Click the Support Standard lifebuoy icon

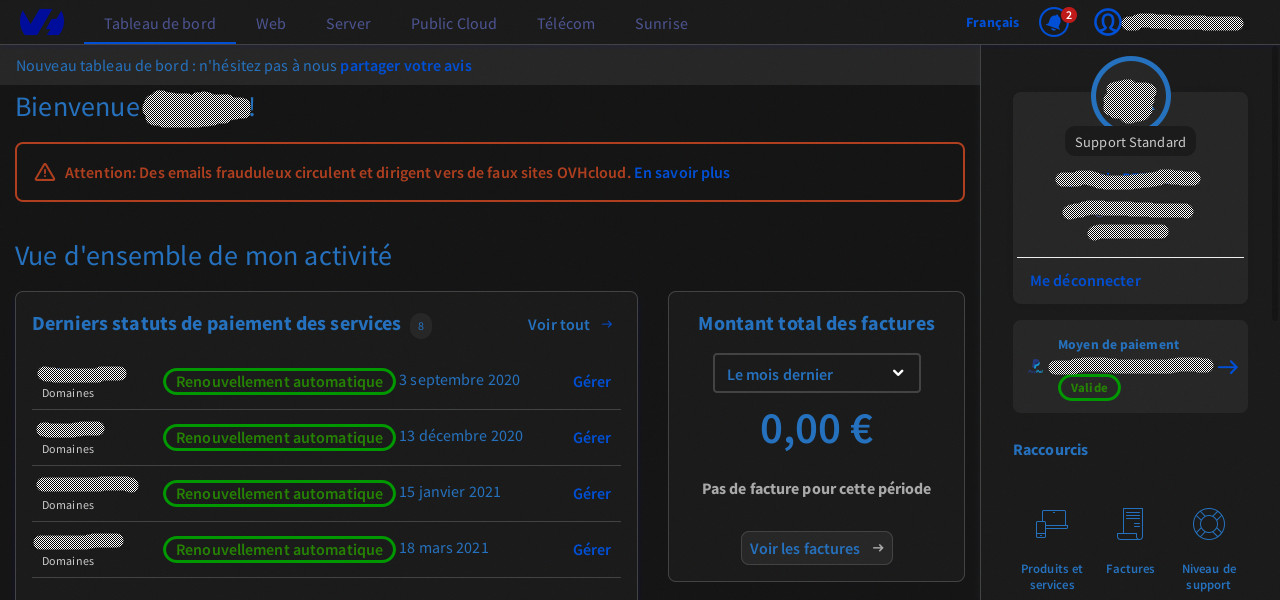[x=1130, y=95]
